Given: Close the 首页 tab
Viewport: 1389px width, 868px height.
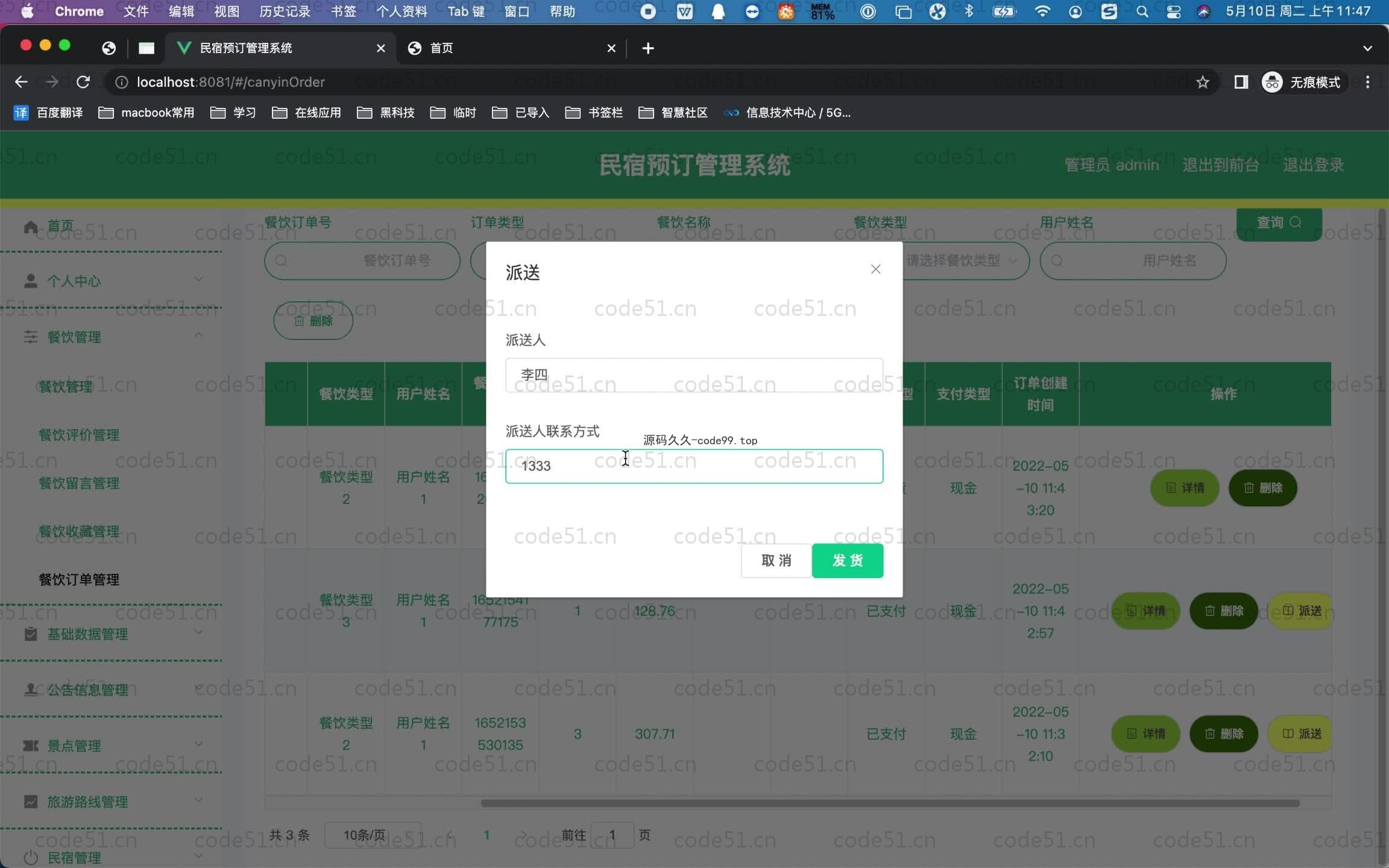Looking at the screenshot, I should [611, 48].
